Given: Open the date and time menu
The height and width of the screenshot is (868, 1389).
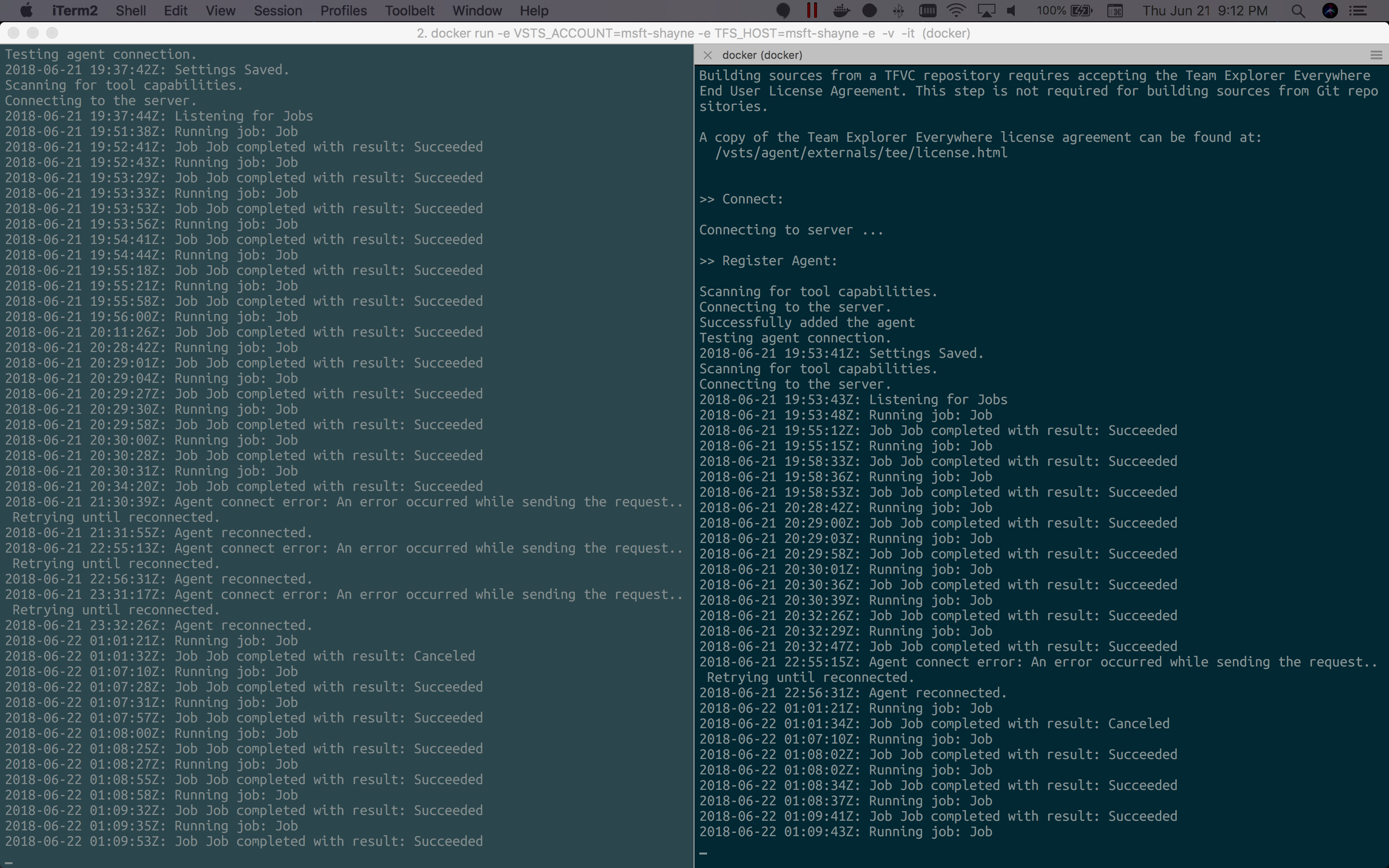Looking at the screenshot, I should [1205, 10].
